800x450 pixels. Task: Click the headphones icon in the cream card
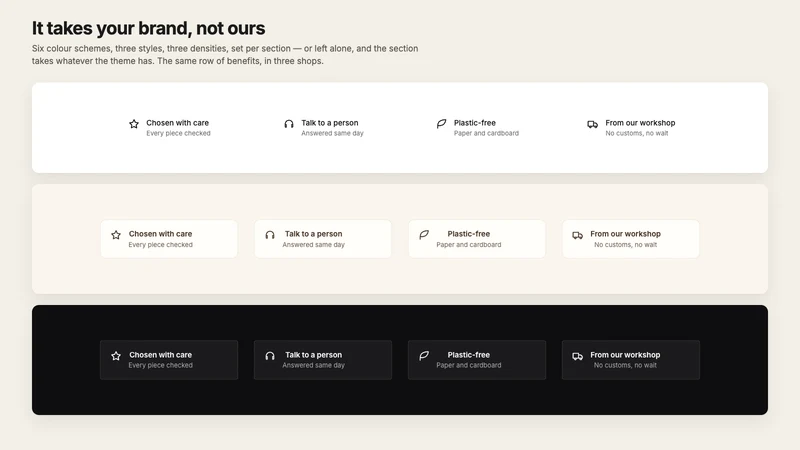270,235
